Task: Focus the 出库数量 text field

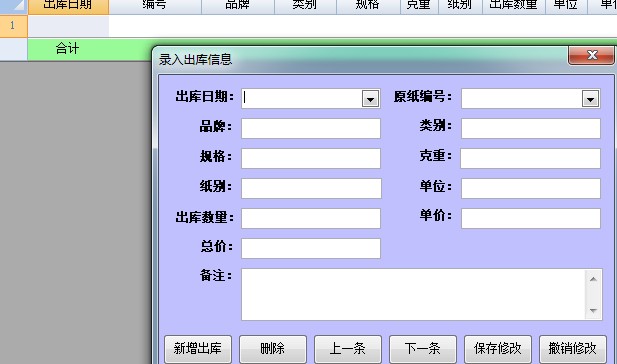Action: point(311,218)
